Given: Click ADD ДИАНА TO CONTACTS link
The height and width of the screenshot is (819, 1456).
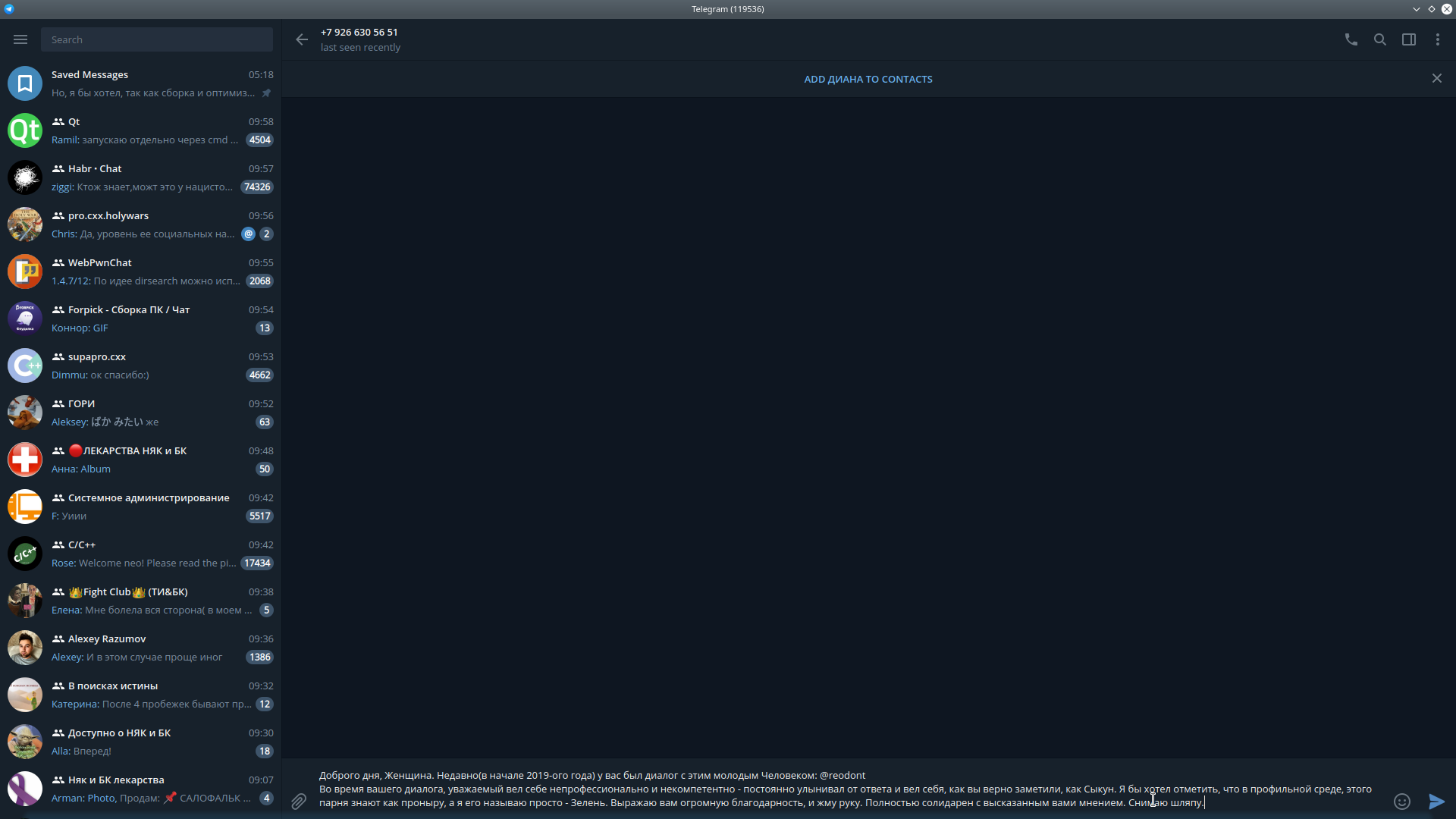Looking at the screenshot, I should pyautogui.click(x=868, y=79).
